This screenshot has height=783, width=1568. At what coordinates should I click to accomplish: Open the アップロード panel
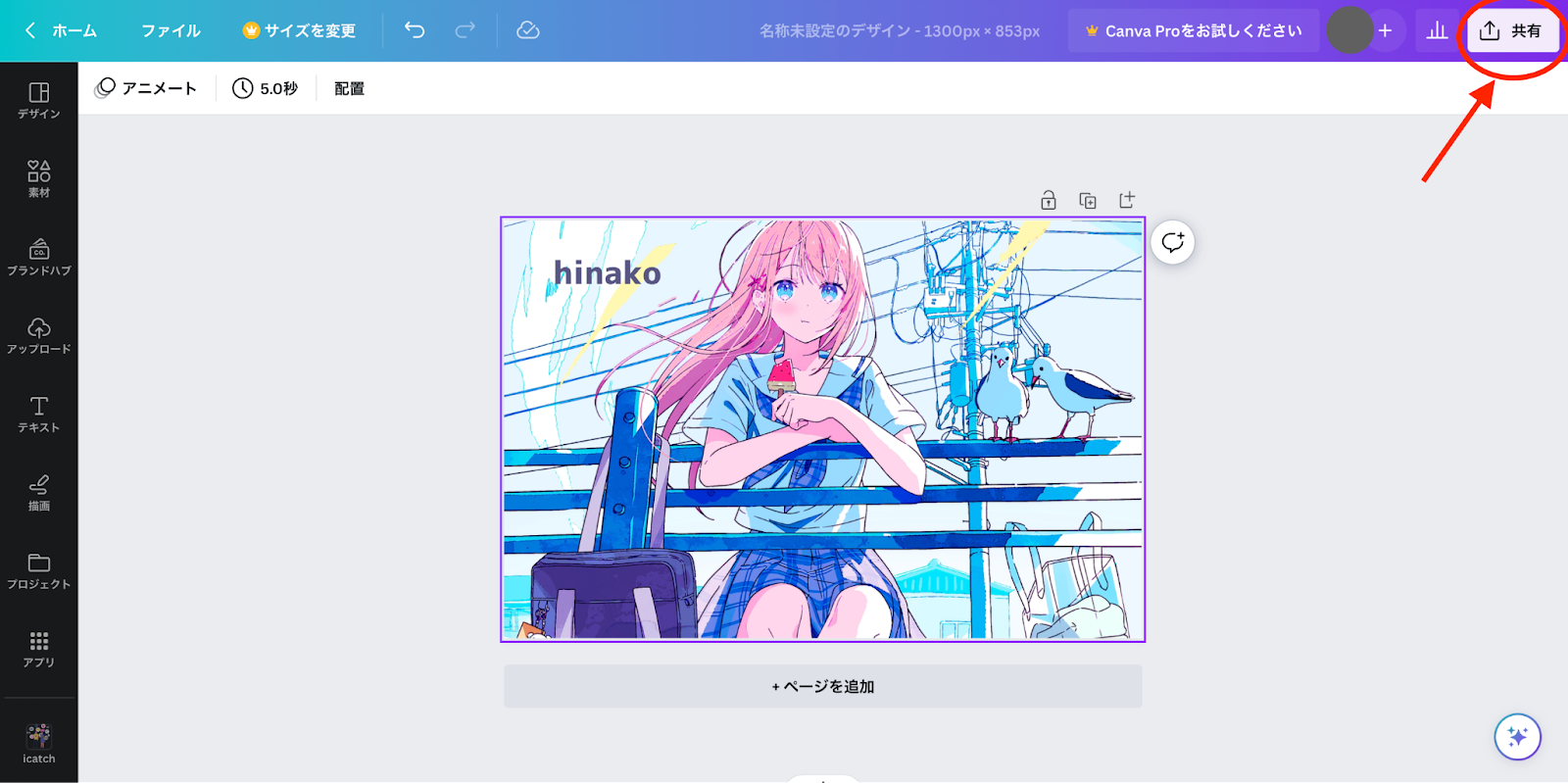[38, 336]
